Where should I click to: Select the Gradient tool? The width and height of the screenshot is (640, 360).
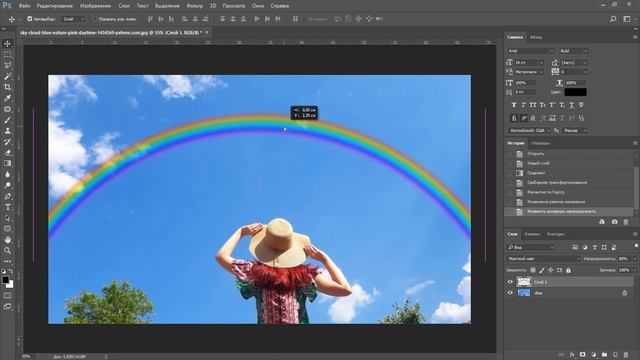(x=7, y=163)
